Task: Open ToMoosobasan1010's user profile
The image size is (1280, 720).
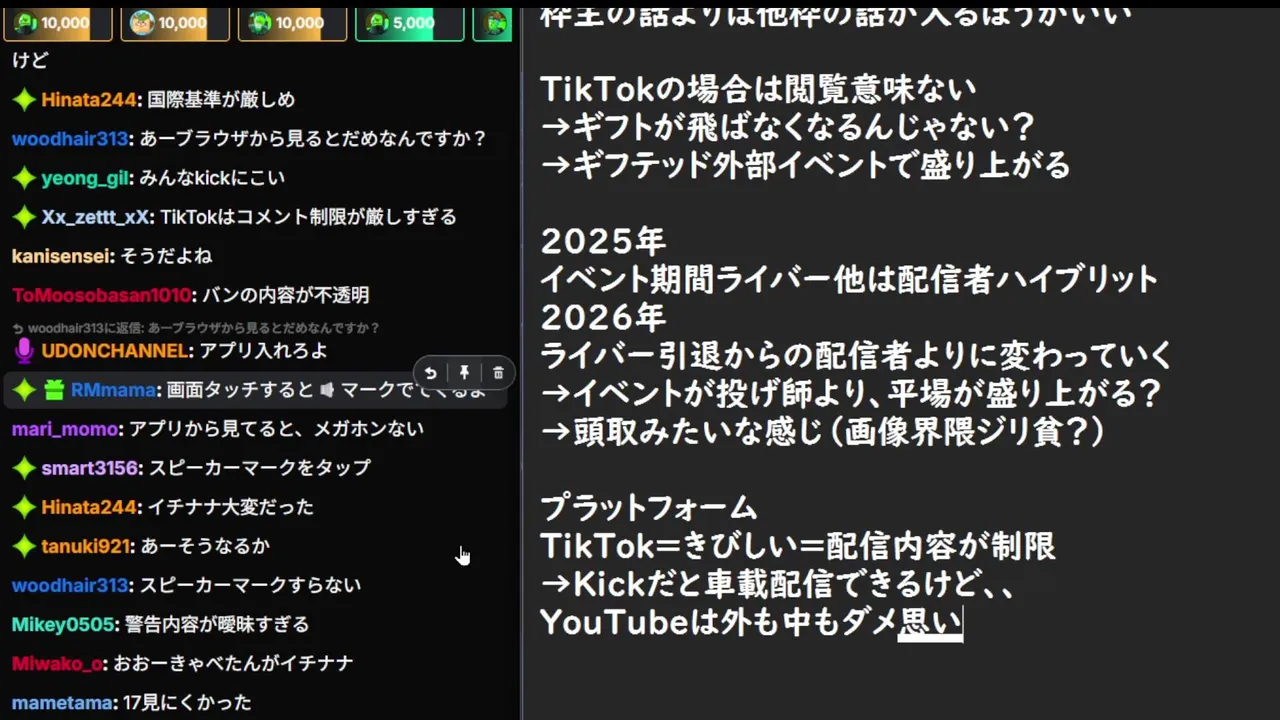Action: [101, 295]
